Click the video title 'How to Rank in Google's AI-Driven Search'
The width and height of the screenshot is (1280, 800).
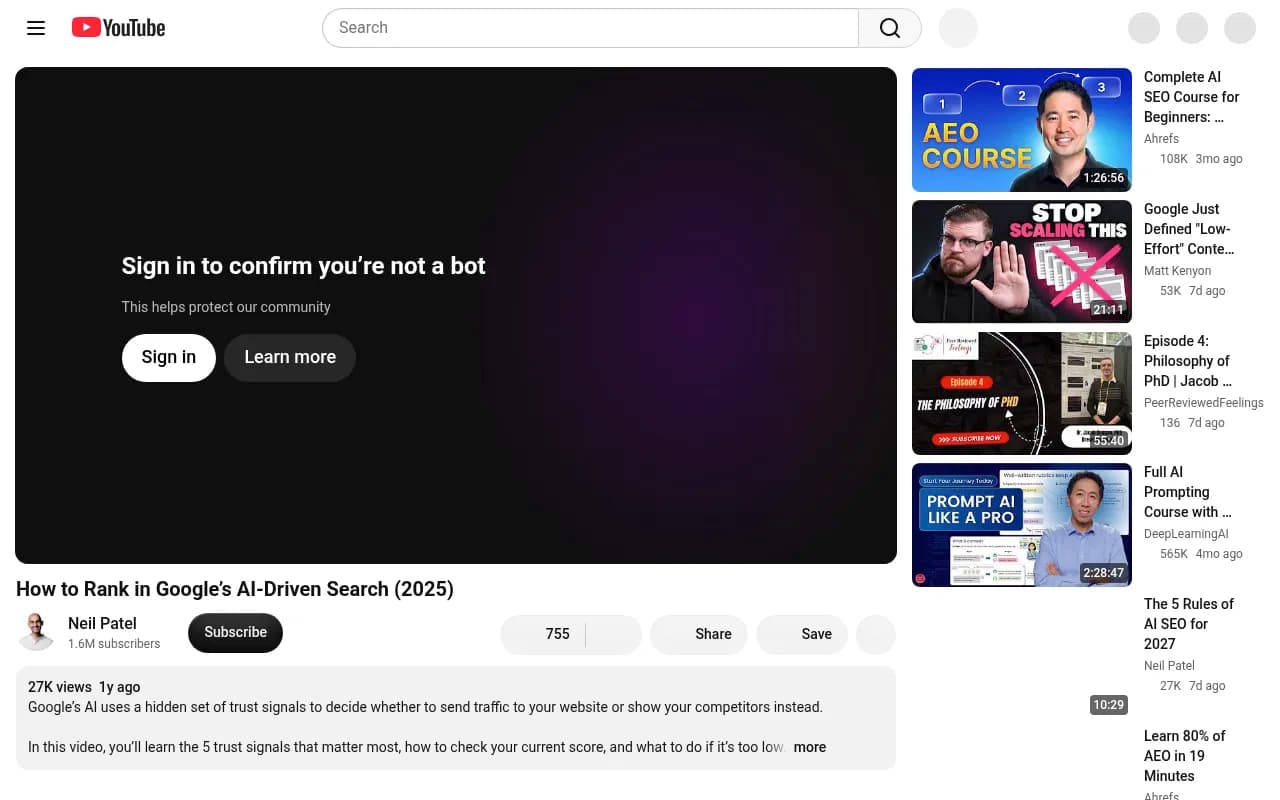point(235,589)
